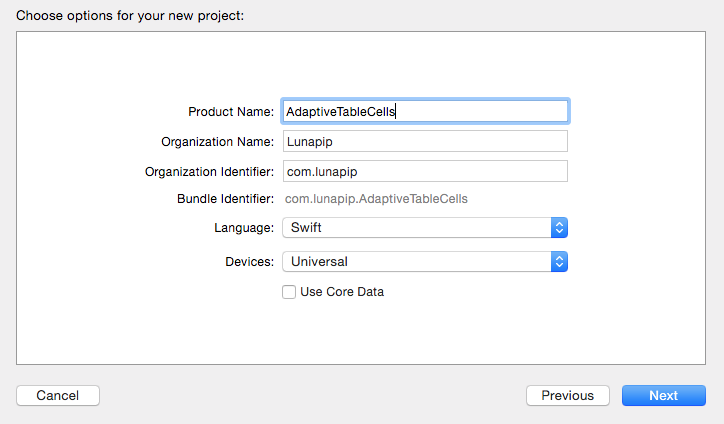Cancel the new project dialog
This screenshot has height=424, width=724.
pos(58,395)
